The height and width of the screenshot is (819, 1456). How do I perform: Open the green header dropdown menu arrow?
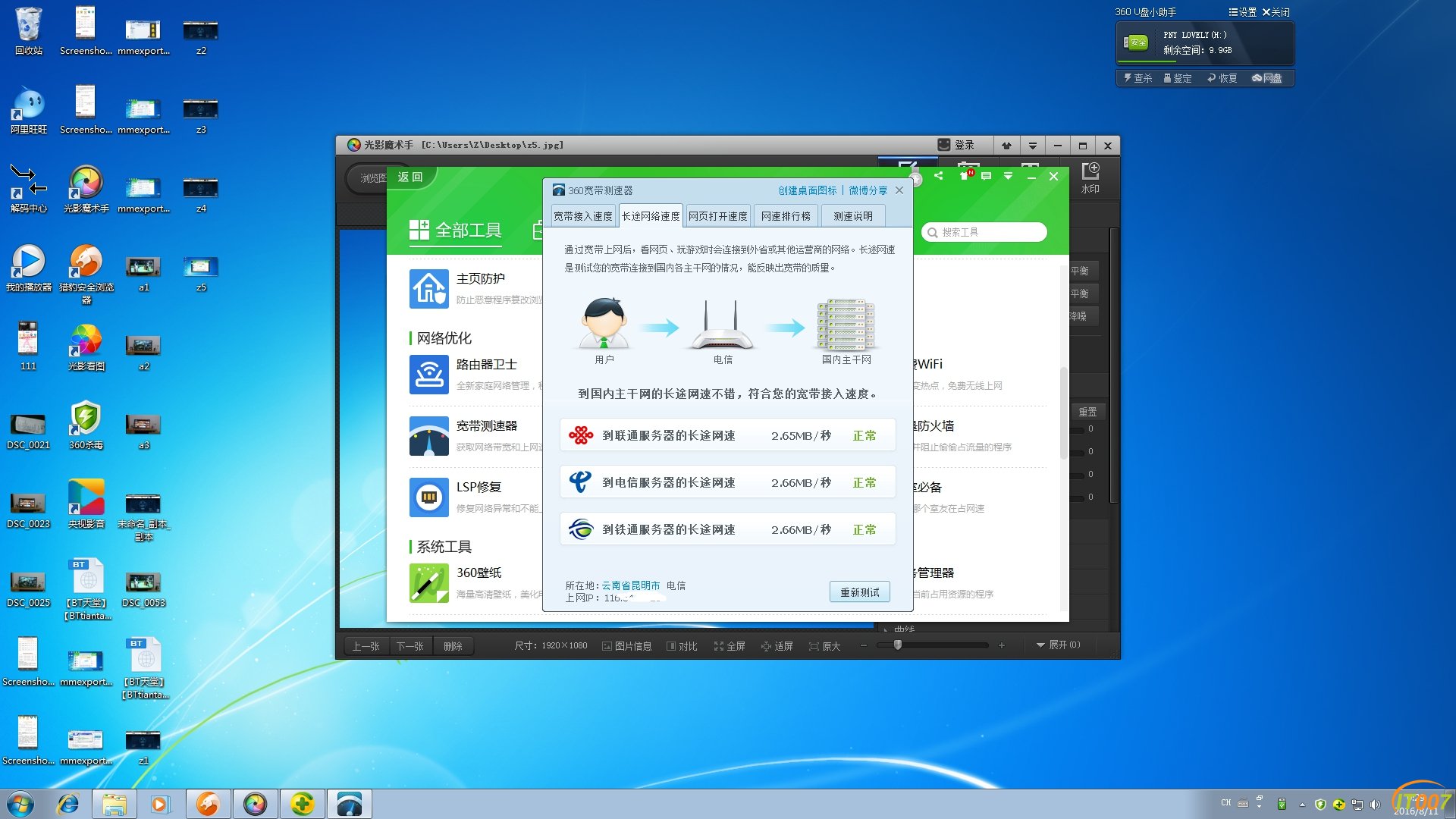coord(1008,176)
